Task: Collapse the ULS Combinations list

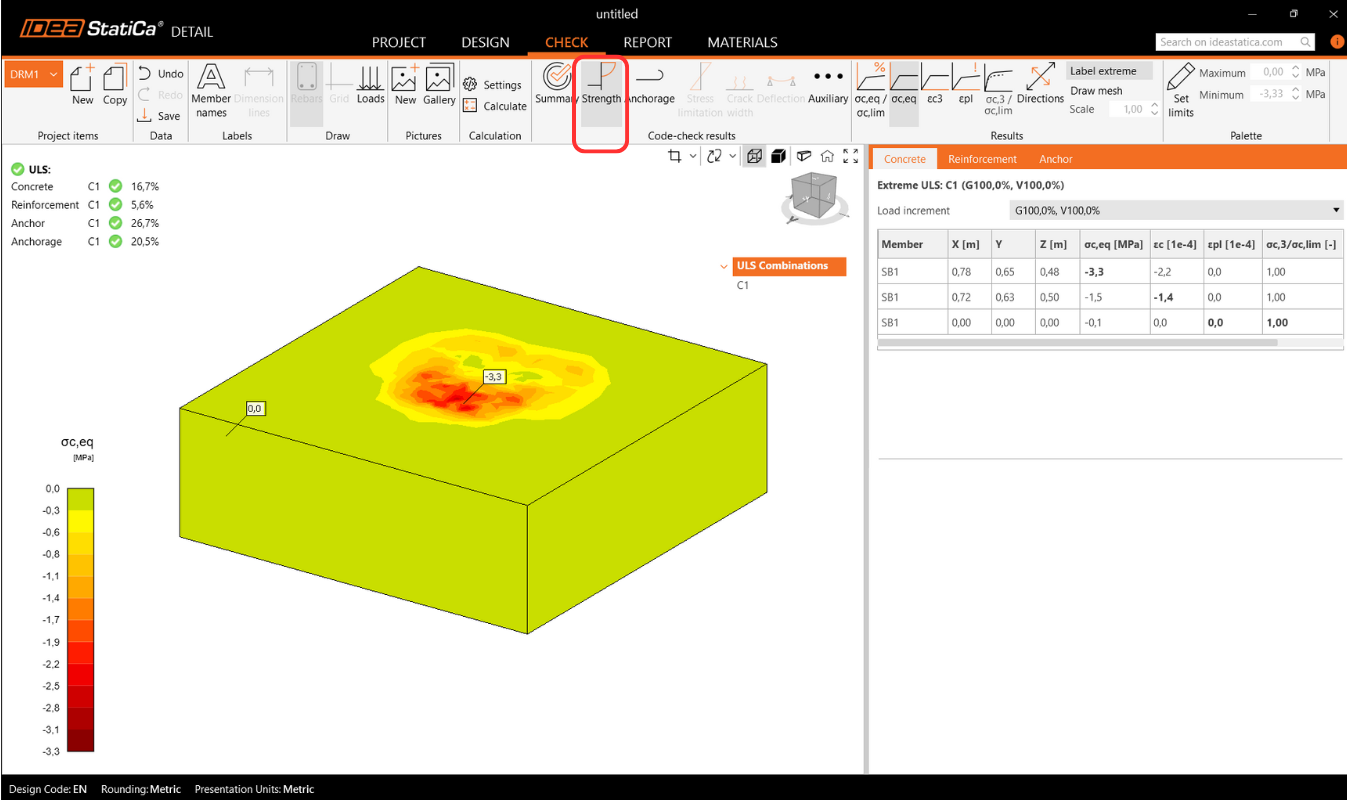Action: pos(724,266)
